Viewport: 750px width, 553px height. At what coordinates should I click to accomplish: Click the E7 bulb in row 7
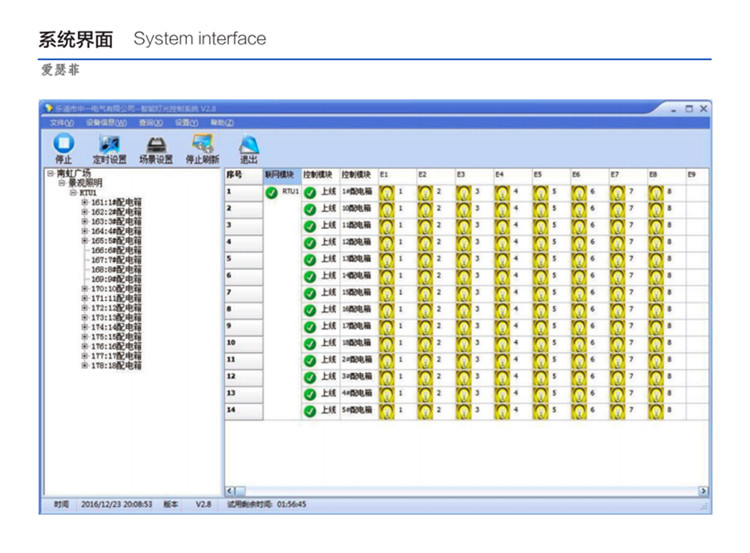click(x=618, y=293)
